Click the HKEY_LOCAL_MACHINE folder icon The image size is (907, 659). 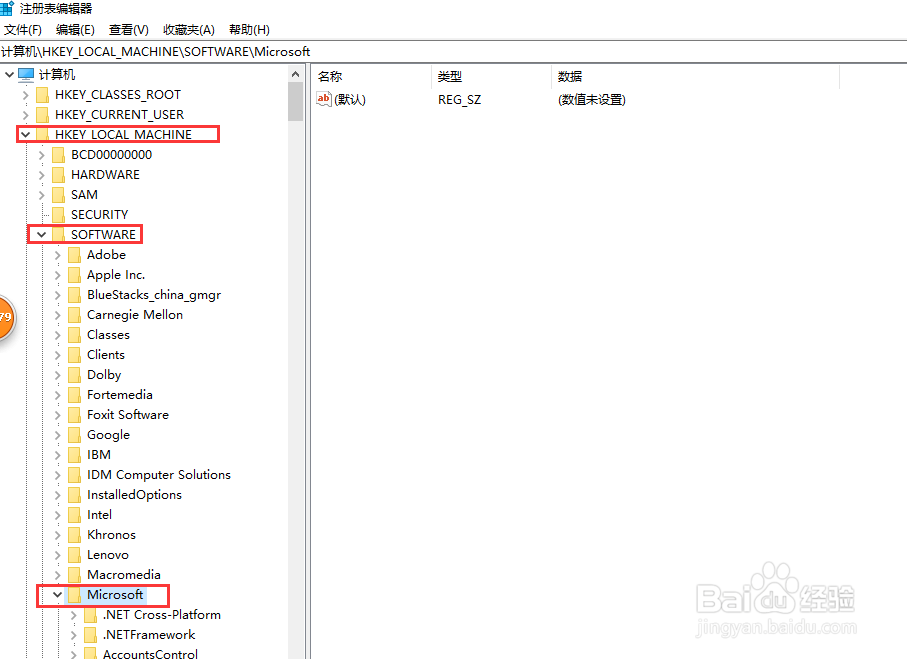click(42, 135)
